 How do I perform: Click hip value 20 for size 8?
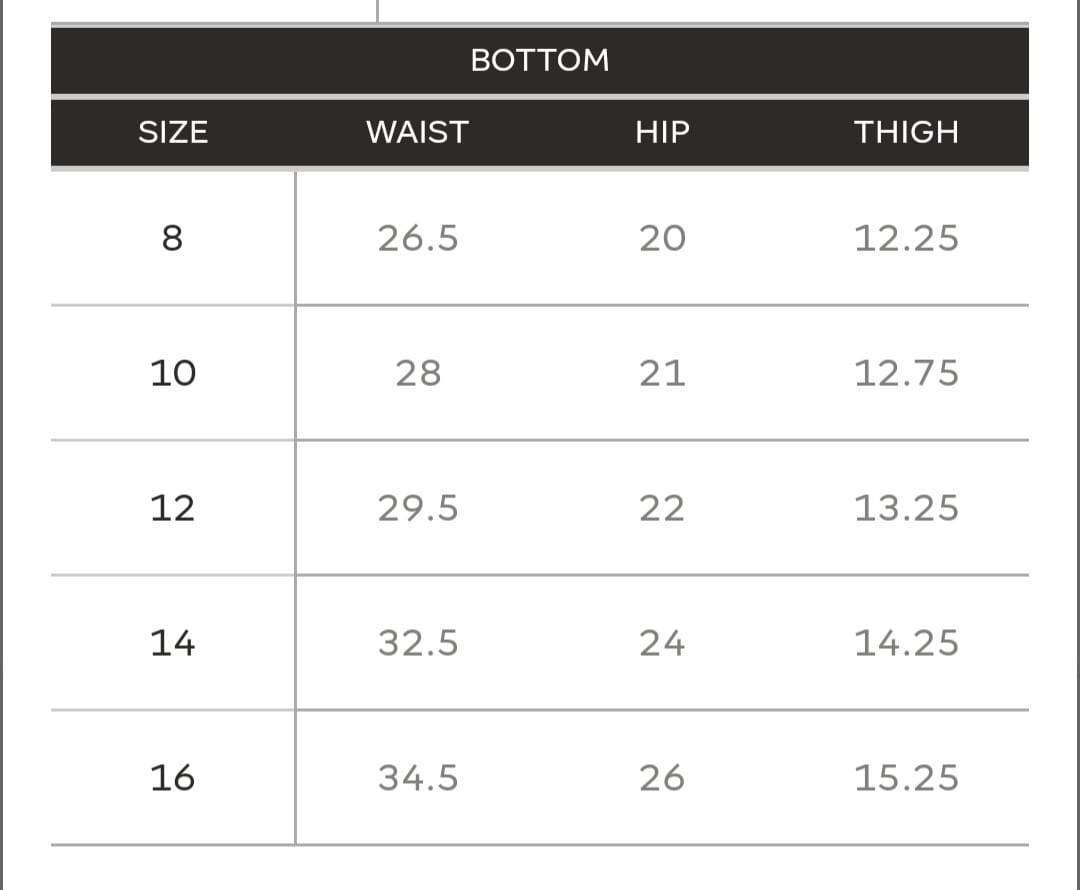pos(662,238)
